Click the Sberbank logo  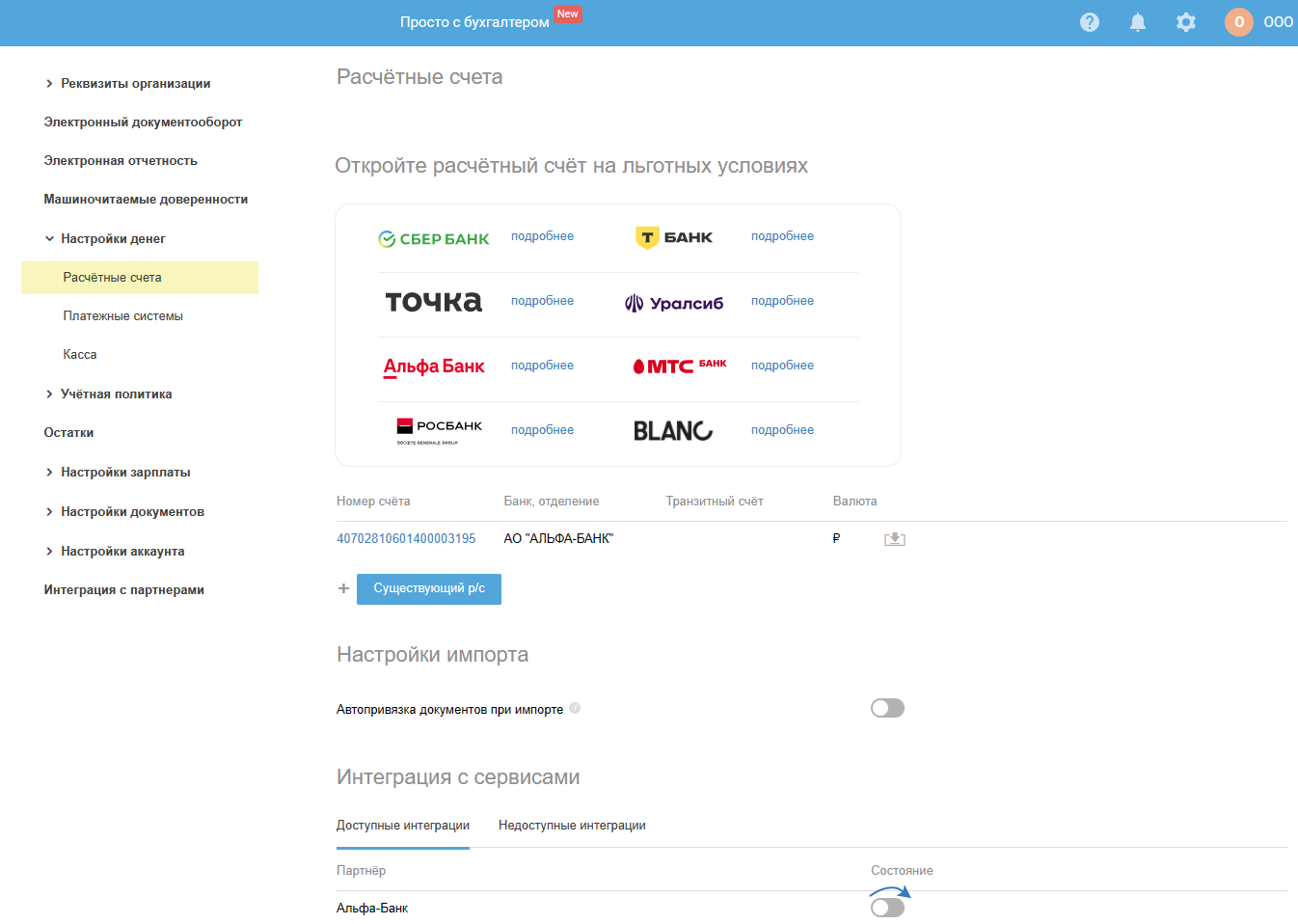tap(434, 239)
